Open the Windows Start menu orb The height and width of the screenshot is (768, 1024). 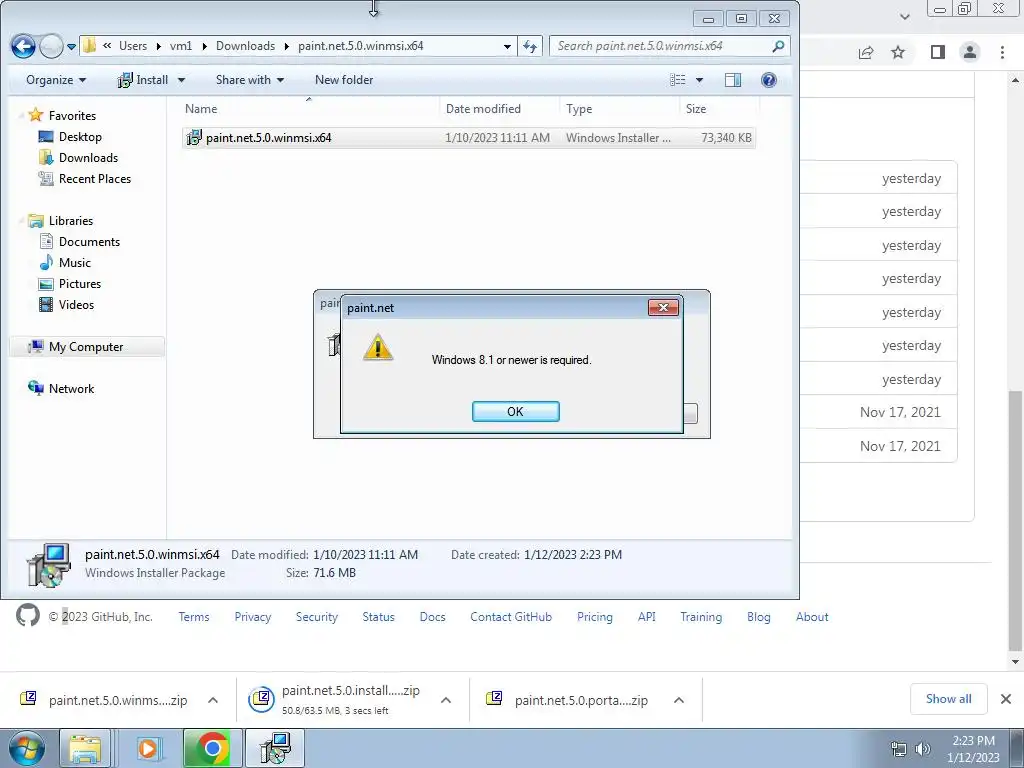click(x=27, y=748)
